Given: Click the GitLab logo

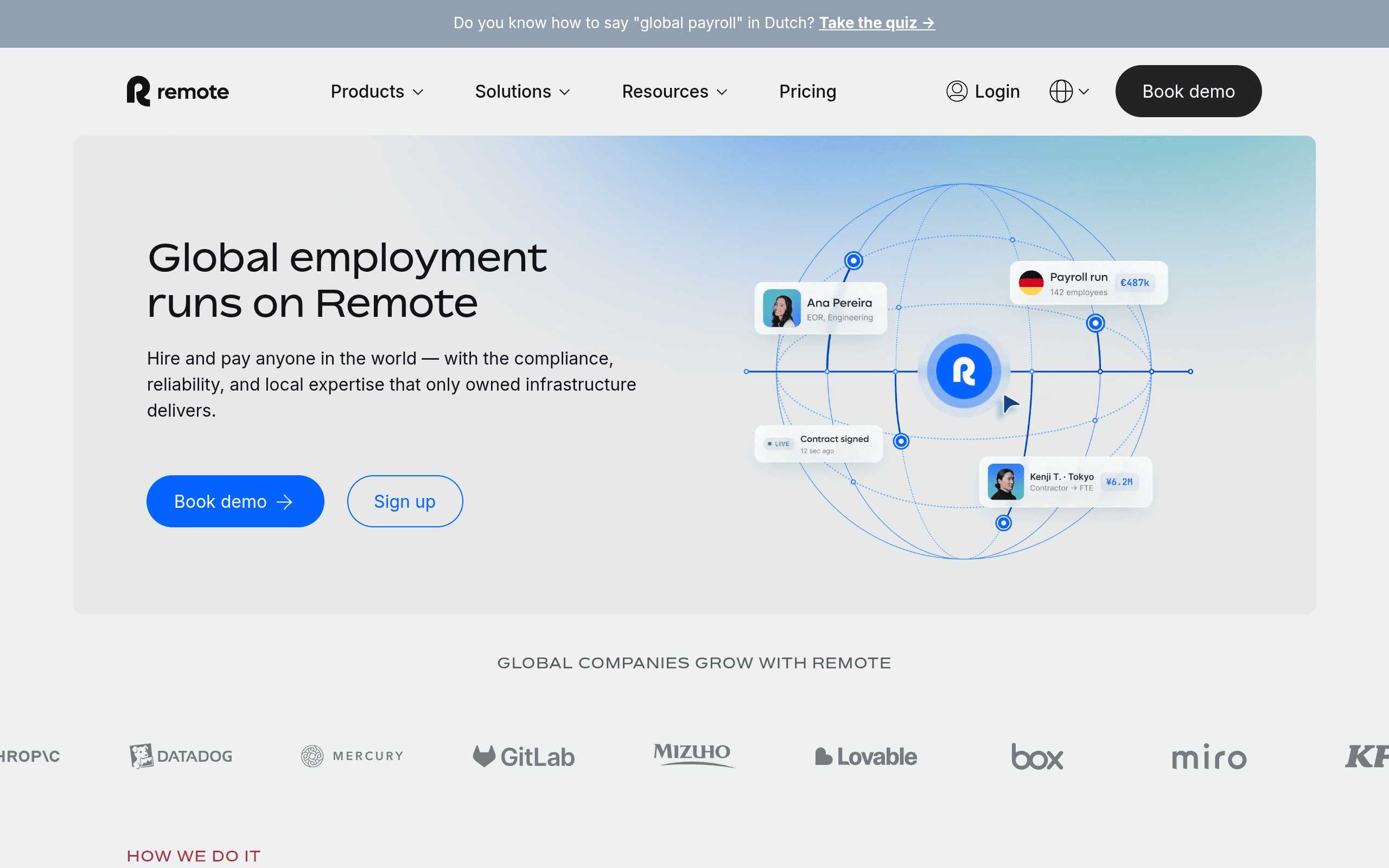Looking at the screenshot, I should (x=524, y=757).
